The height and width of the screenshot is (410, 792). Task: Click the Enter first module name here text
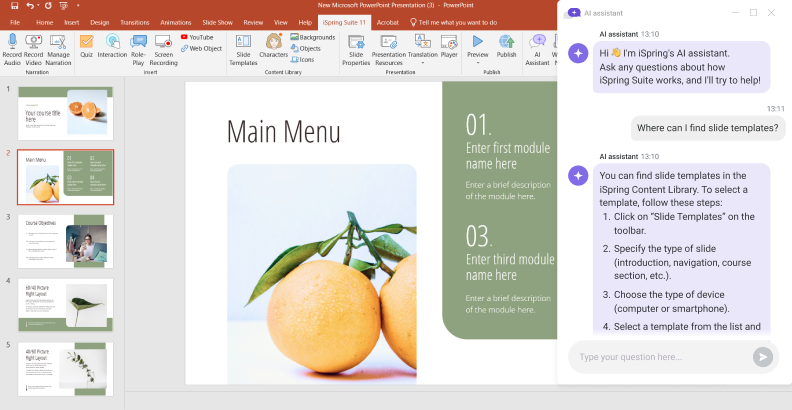[508, 156]
